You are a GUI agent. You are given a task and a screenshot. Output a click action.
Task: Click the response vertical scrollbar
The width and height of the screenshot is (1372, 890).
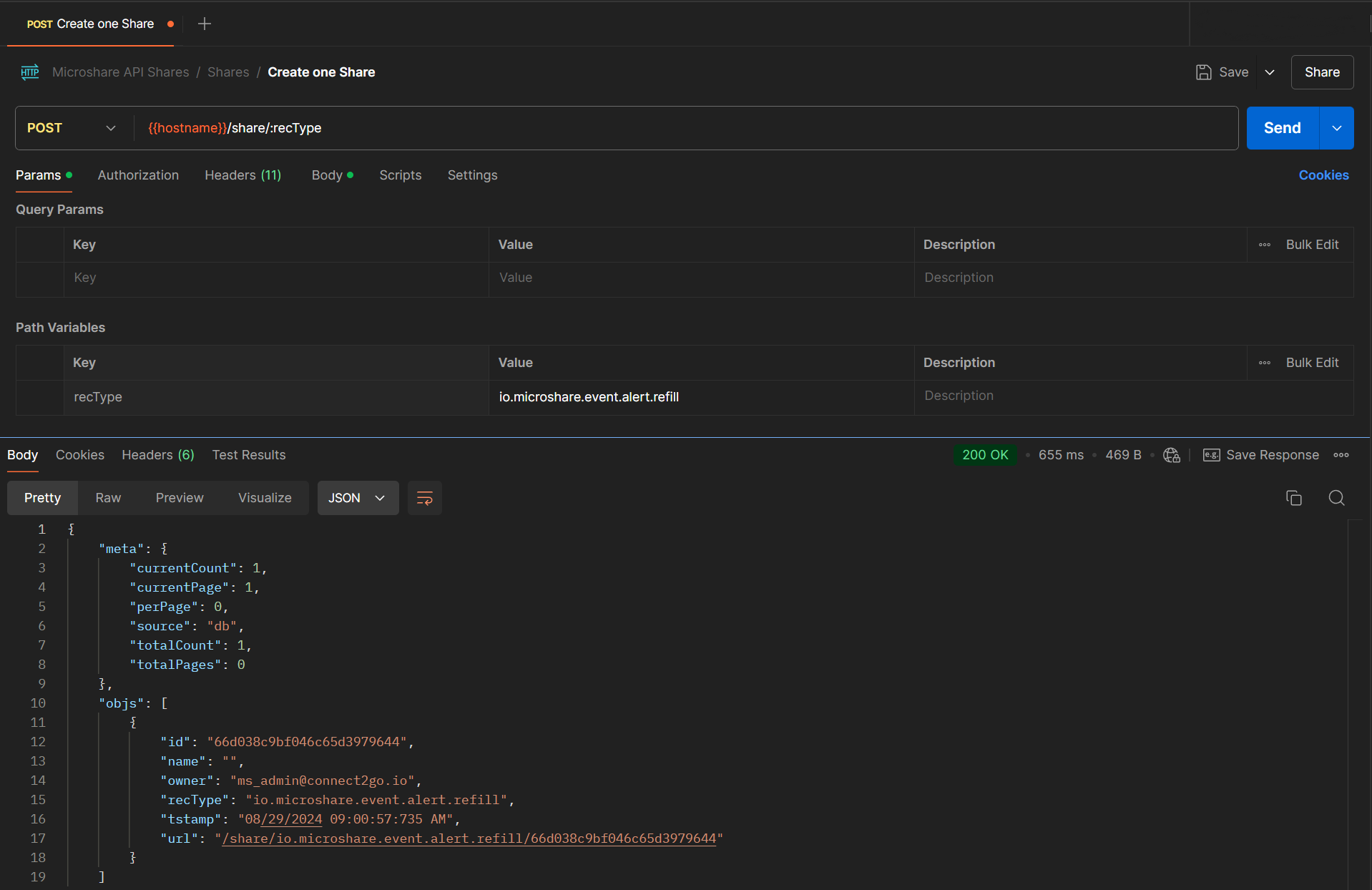(x=1356, y=705)
